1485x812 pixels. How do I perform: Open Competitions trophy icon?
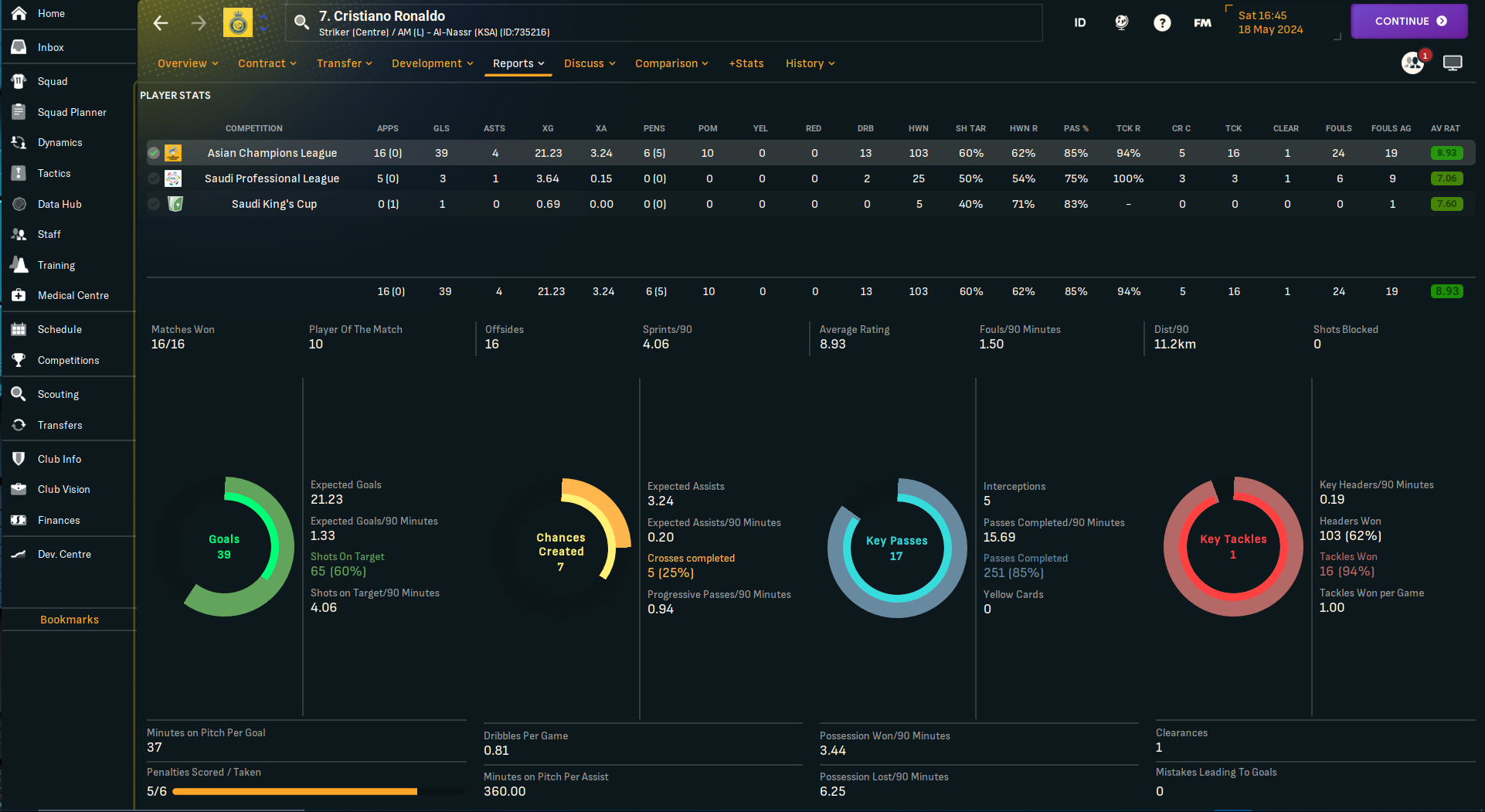[x=19, y=360]
